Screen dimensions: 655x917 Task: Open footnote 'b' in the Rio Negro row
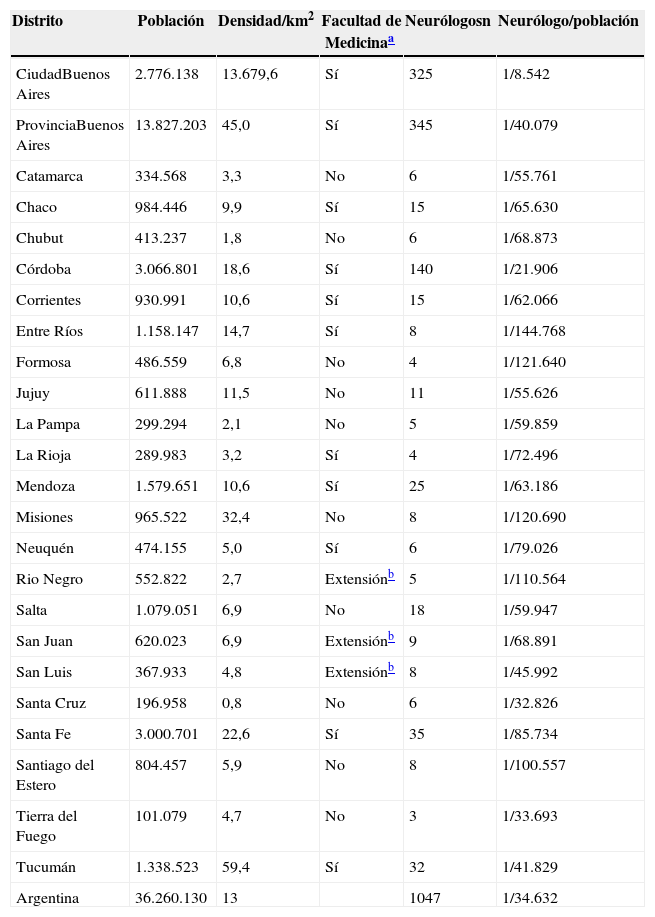click(x=390, y=575)
